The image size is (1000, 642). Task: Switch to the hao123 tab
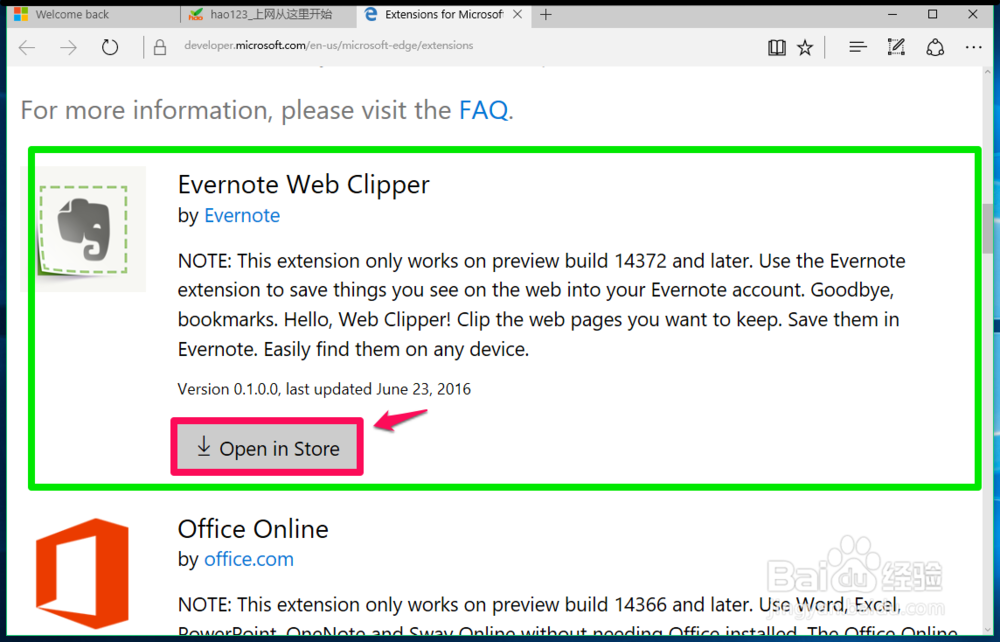click(x=268, y=14)
